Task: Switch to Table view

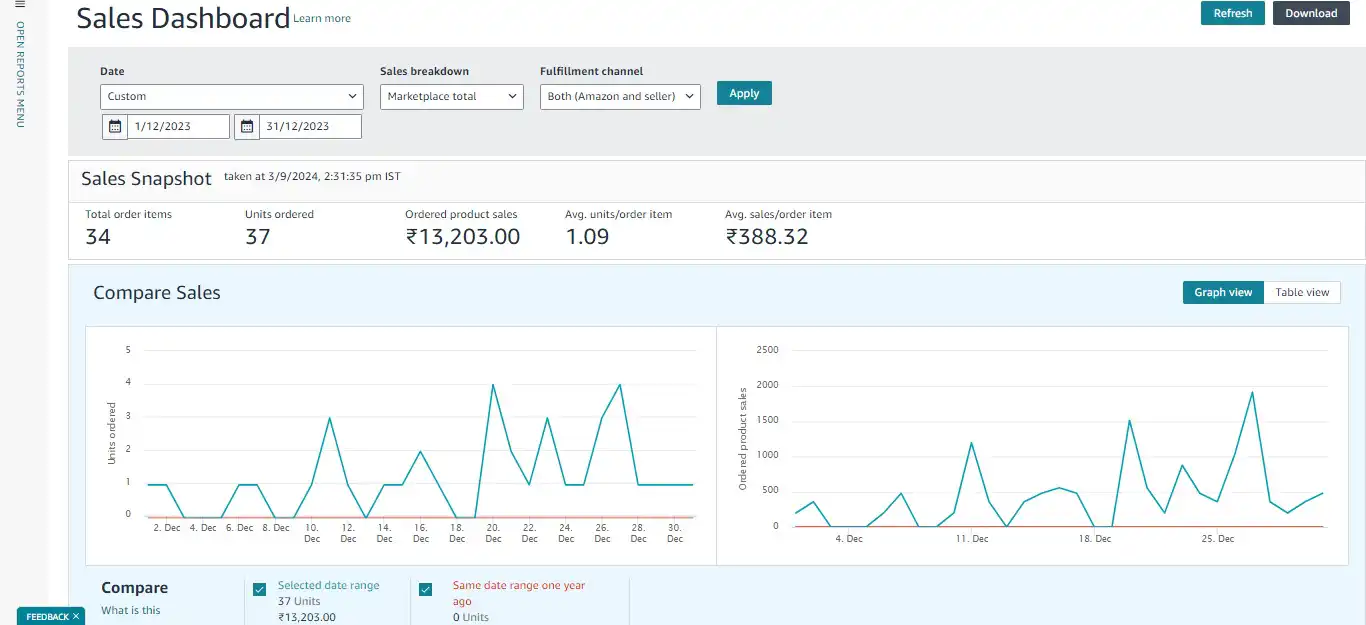Action: pos(1302,292)
